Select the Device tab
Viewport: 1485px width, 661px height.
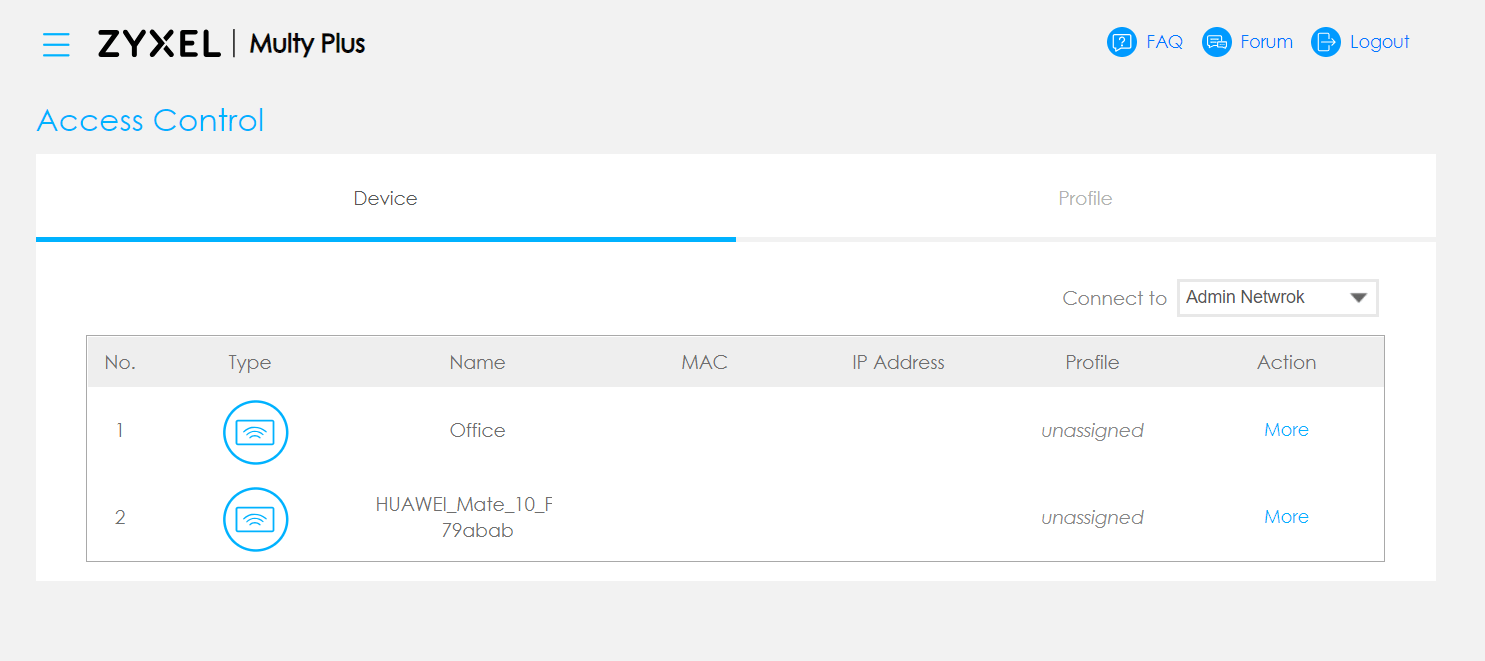(x=385, y=198)
